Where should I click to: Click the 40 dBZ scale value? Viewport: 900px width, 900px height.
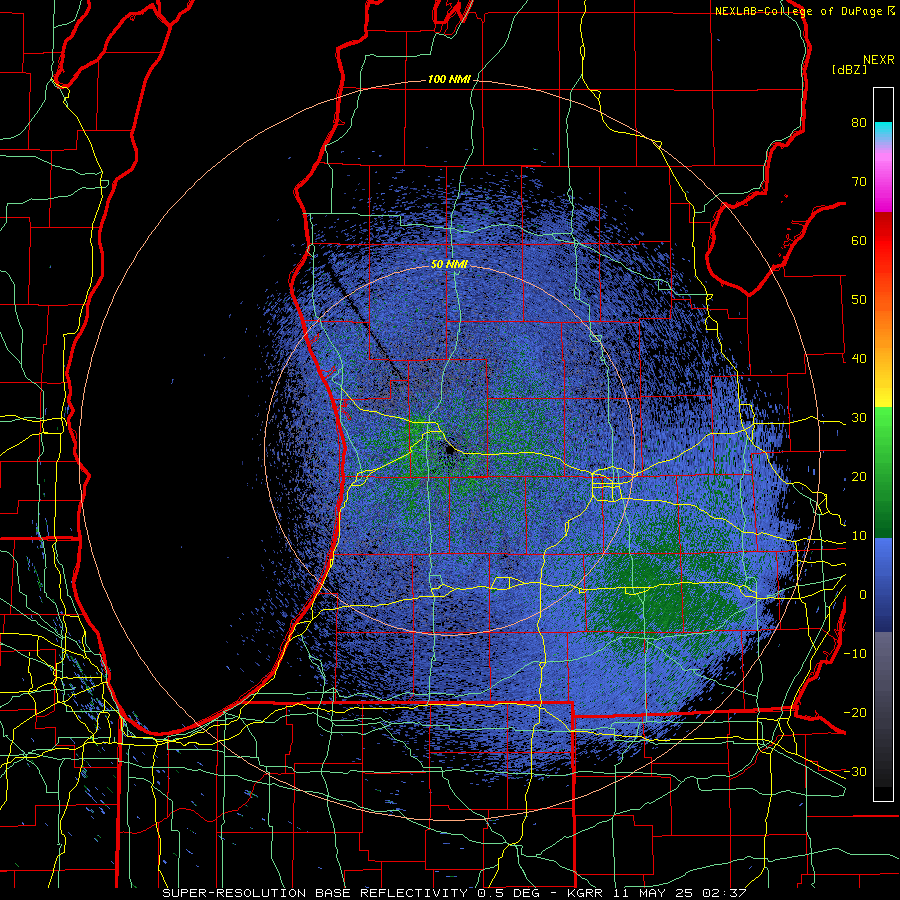point(859,359)
